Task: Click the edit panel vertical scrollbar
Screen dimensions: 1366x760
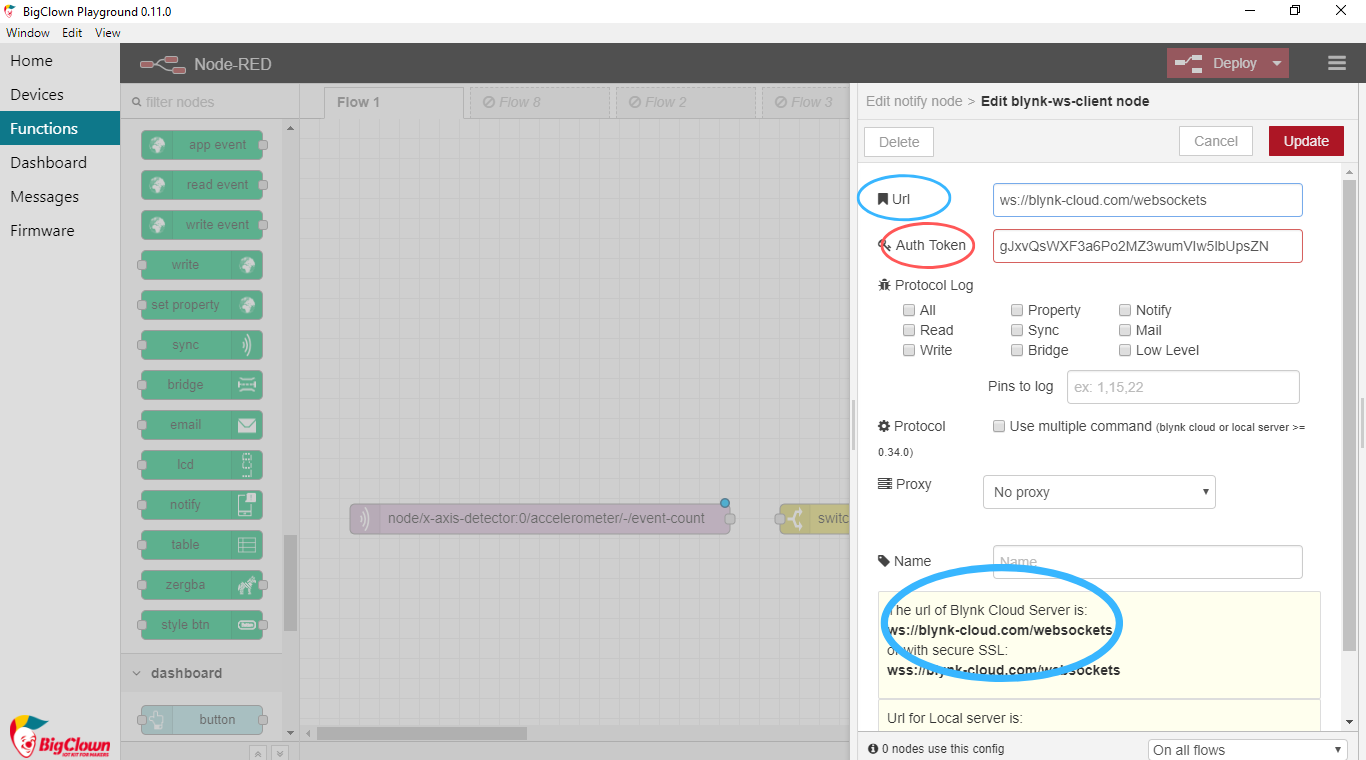Action: coord(1348,415)
